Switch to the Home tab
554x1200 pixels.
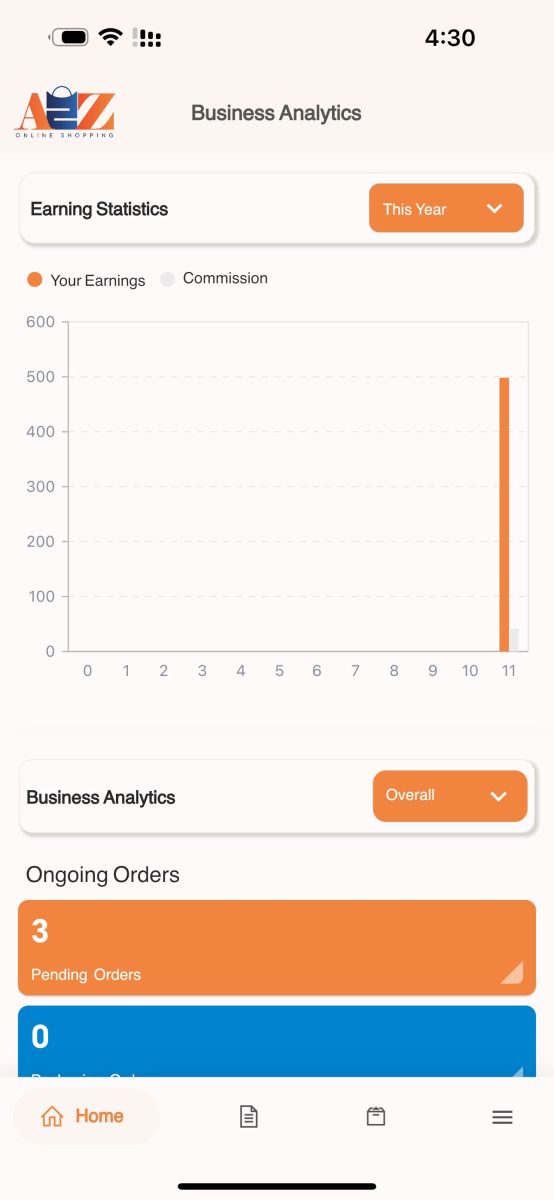(x=87, y=1117)
